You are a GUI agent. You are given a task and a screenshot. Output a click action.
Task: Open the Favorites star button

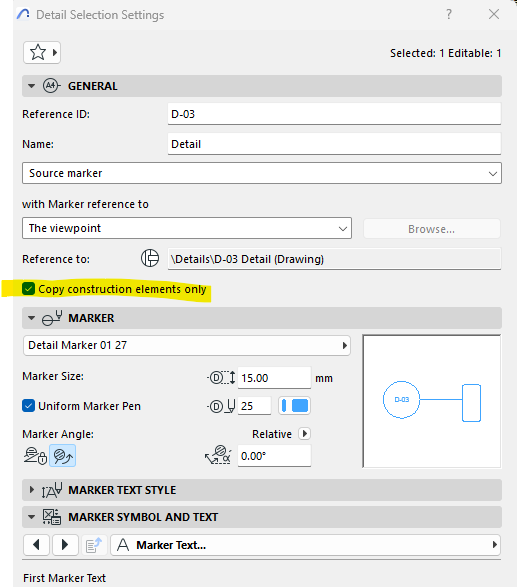pyautogui.click(x=42, y=52)
